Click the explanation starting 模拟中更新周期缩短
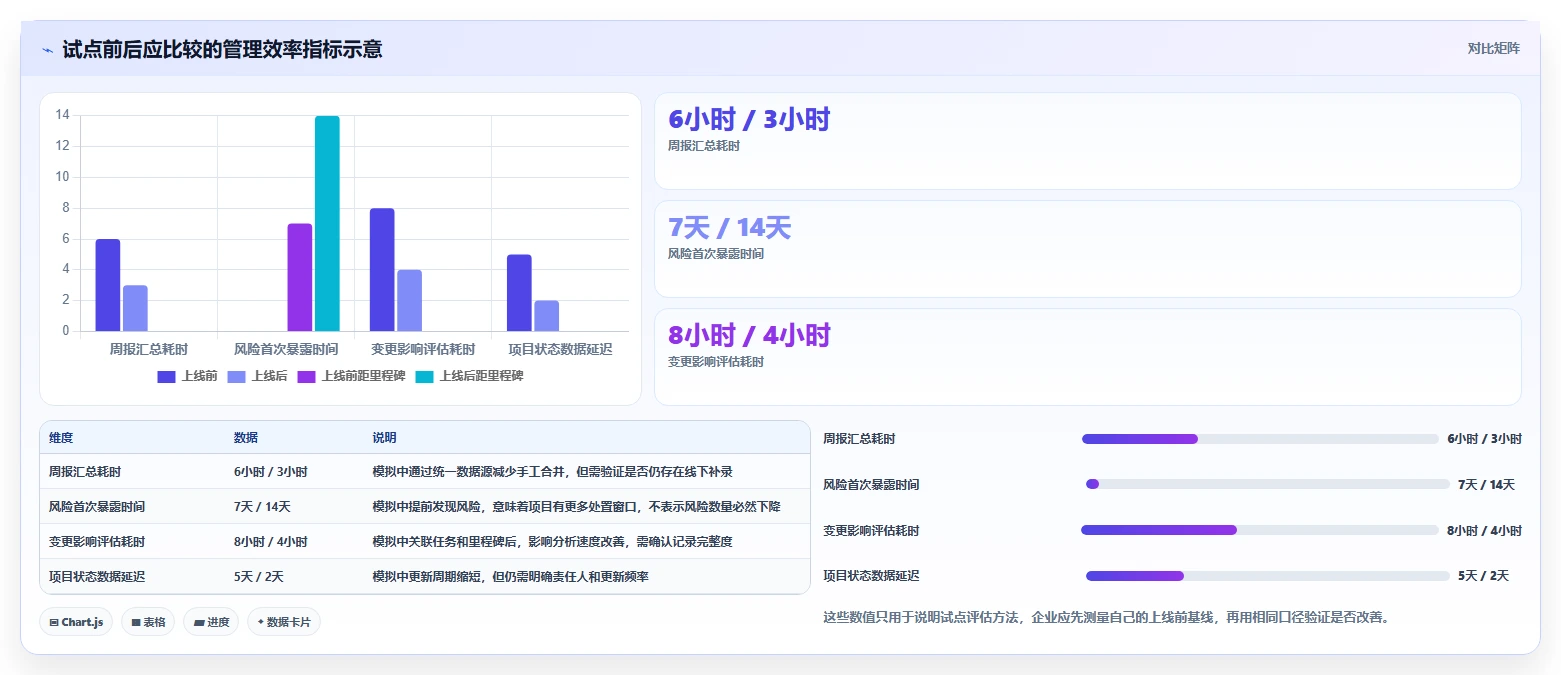1561x675 pixels. point(511,577)
